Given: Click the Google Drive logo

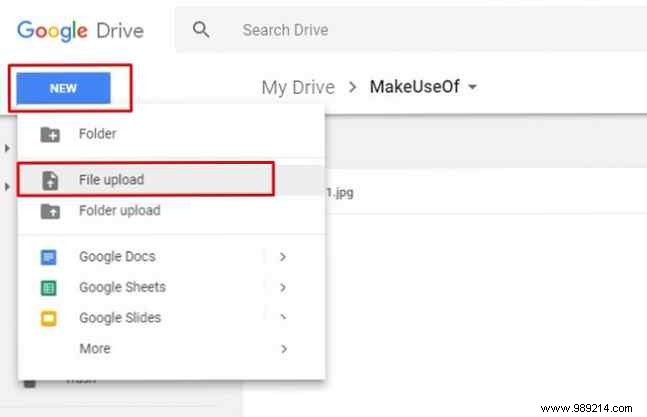Looking at the screenshot, I should pos(80,31).
